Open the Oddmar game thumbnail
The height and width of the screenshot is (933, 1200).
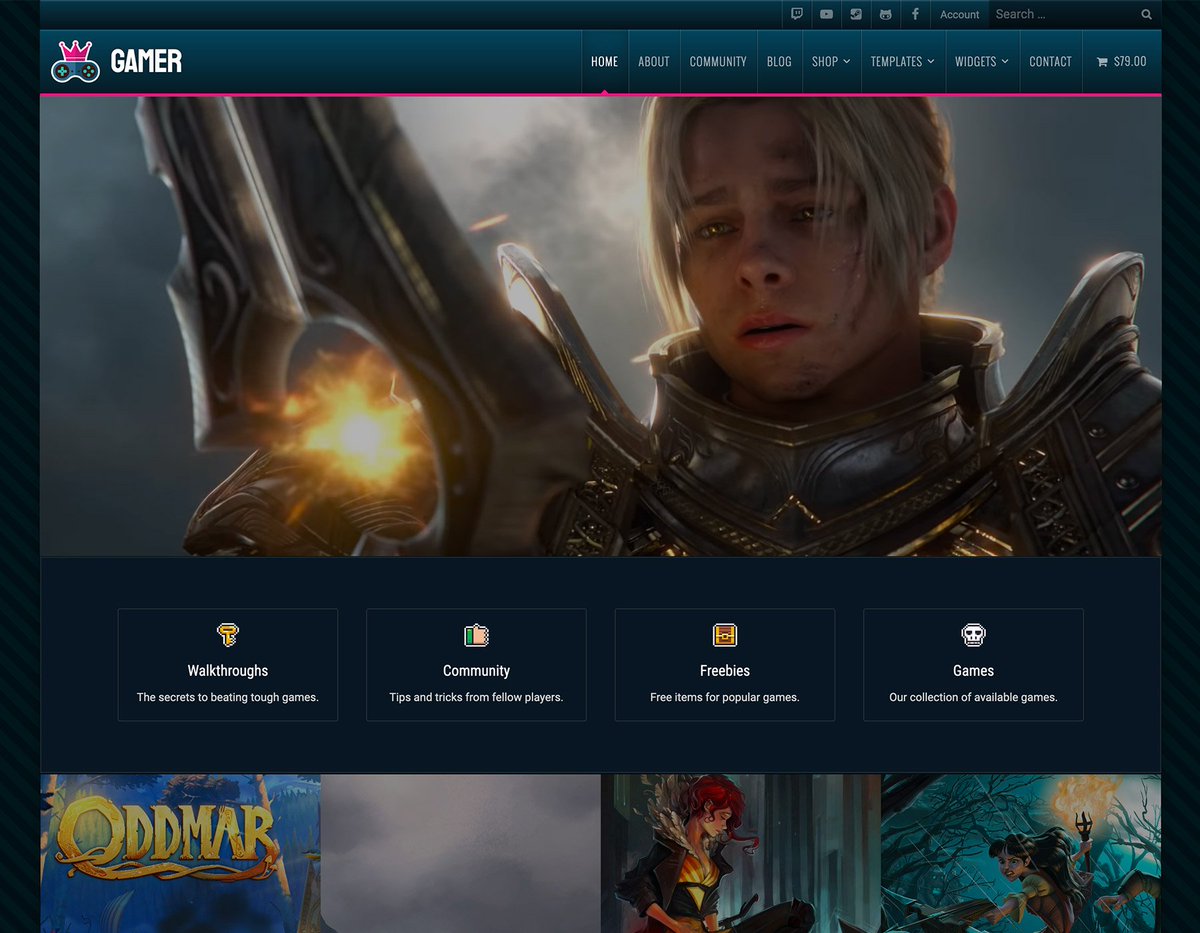coord(180,853)
